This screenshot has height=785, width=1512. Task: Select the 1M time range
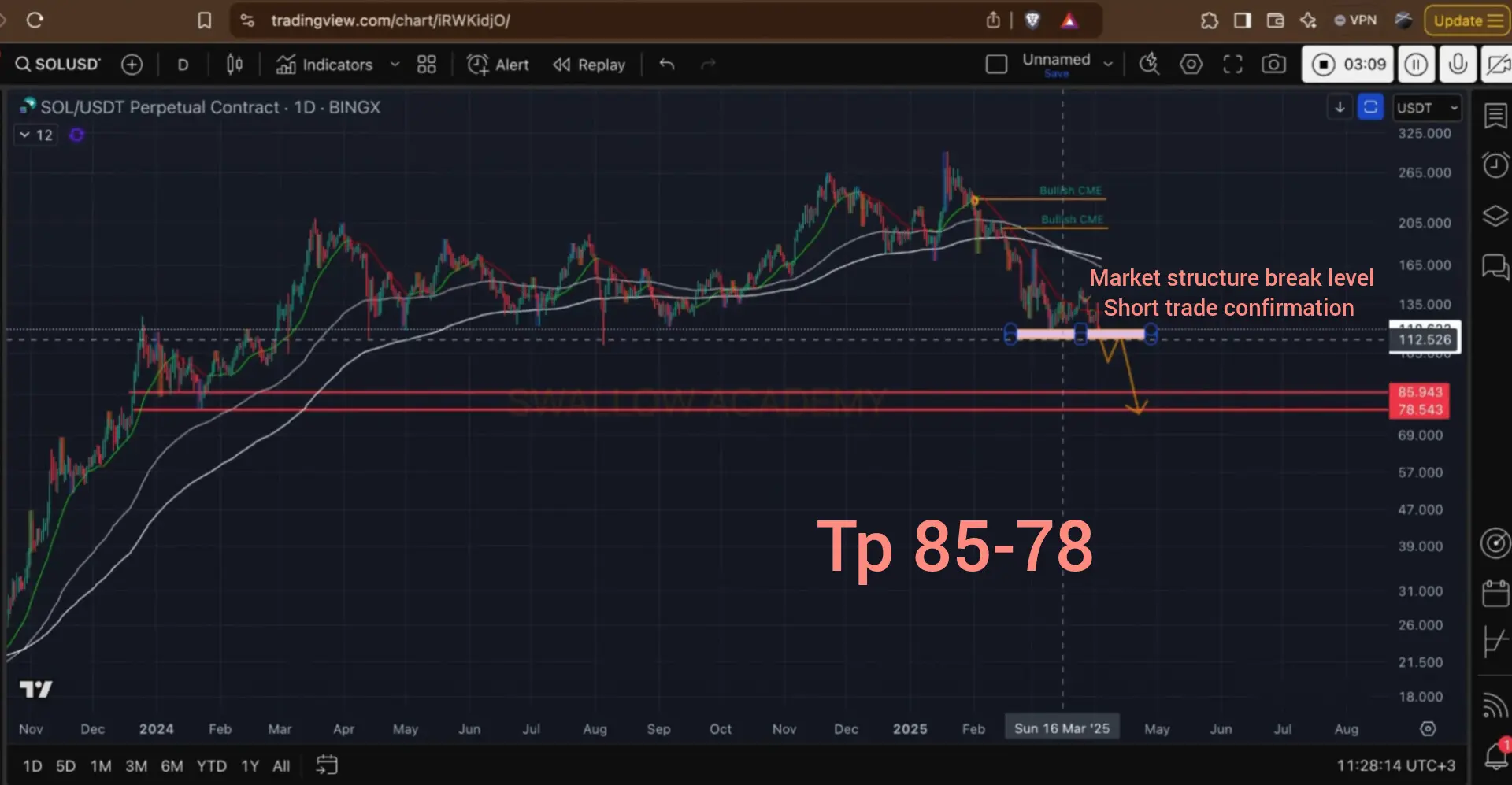pos(101,766)
